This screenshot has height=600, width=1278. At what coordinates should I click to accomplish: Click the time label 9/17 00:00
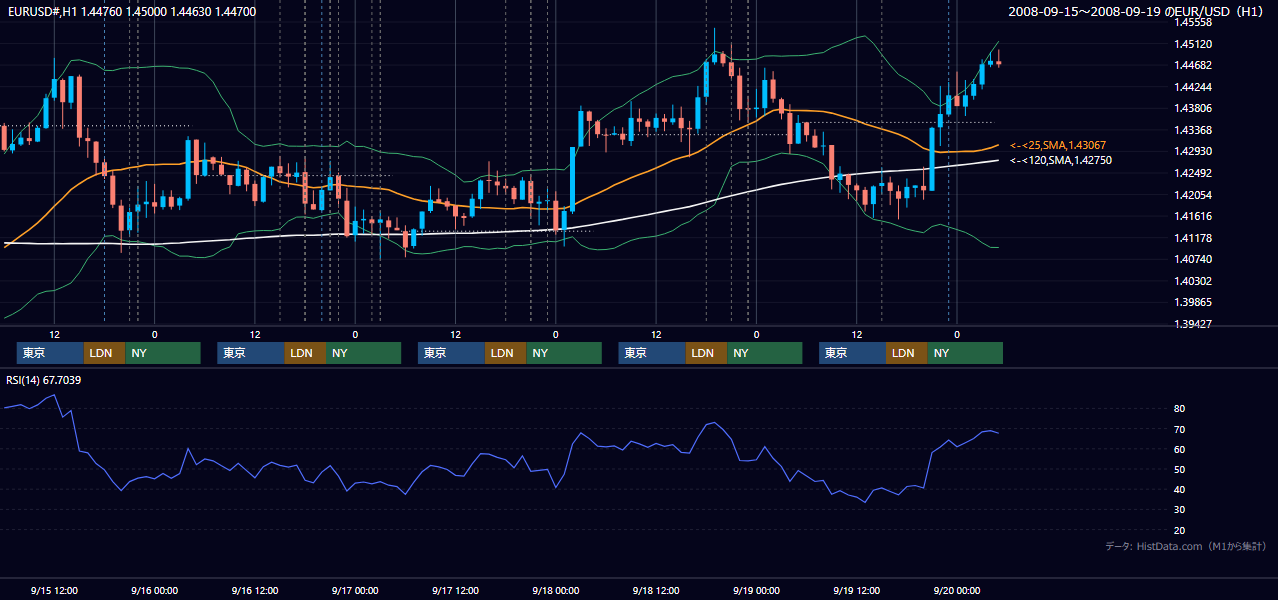click(x=355, y=590)
